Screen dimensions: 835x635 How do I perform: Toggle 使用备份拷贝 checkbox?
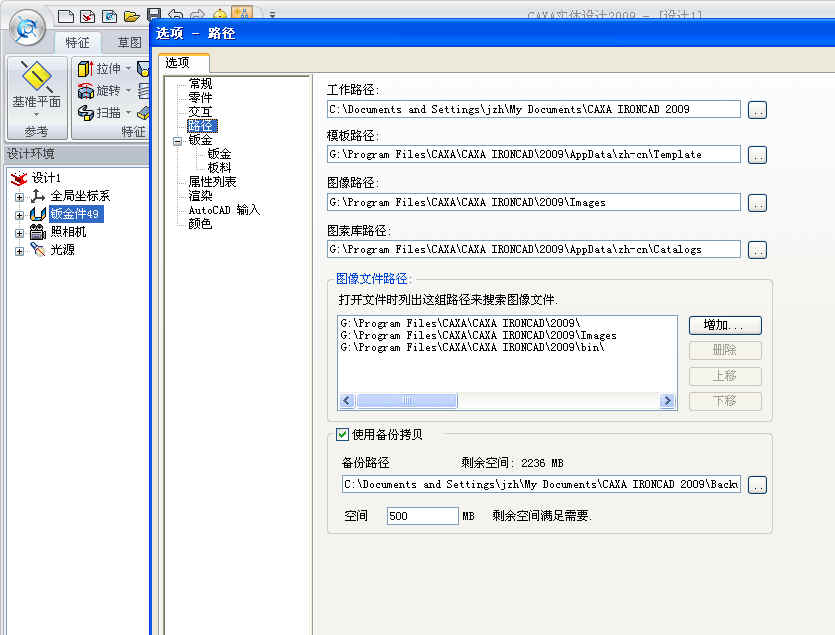tap(342, 435)
